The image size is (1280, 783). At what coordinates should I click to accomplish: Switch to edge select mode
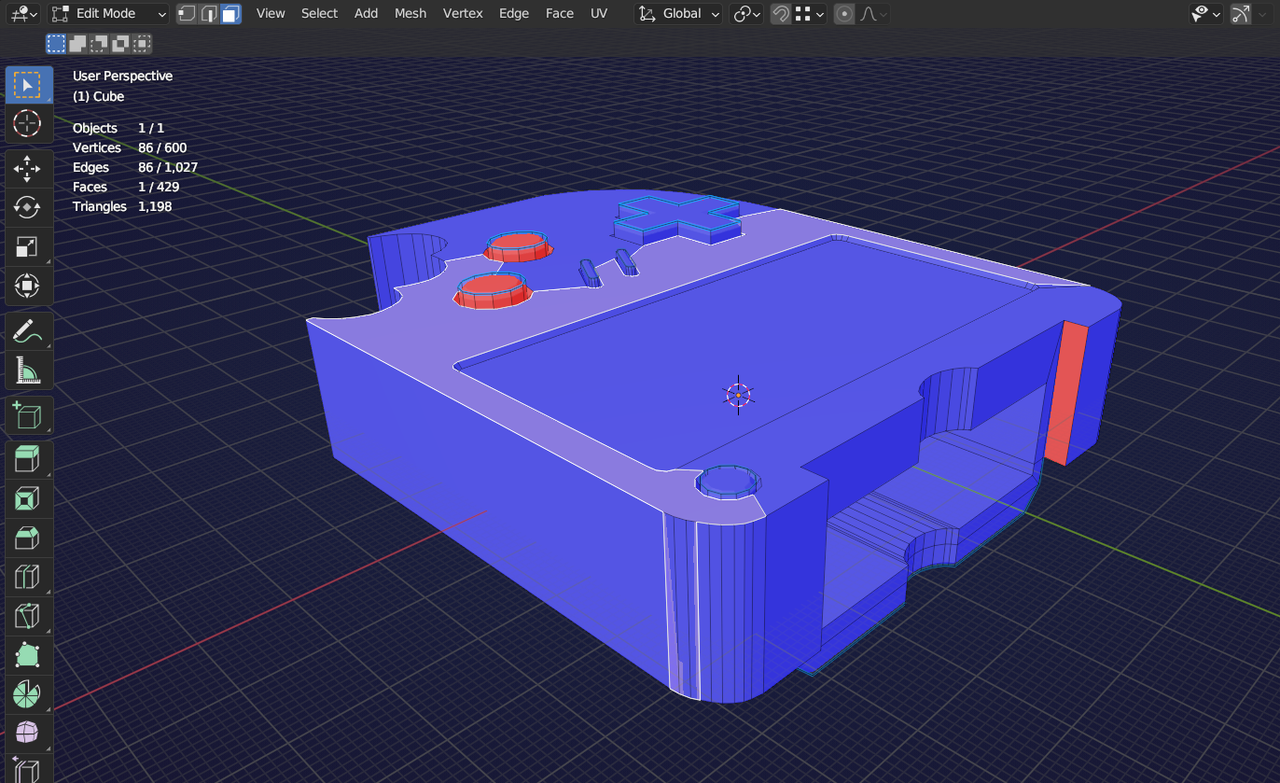(209, 14)
